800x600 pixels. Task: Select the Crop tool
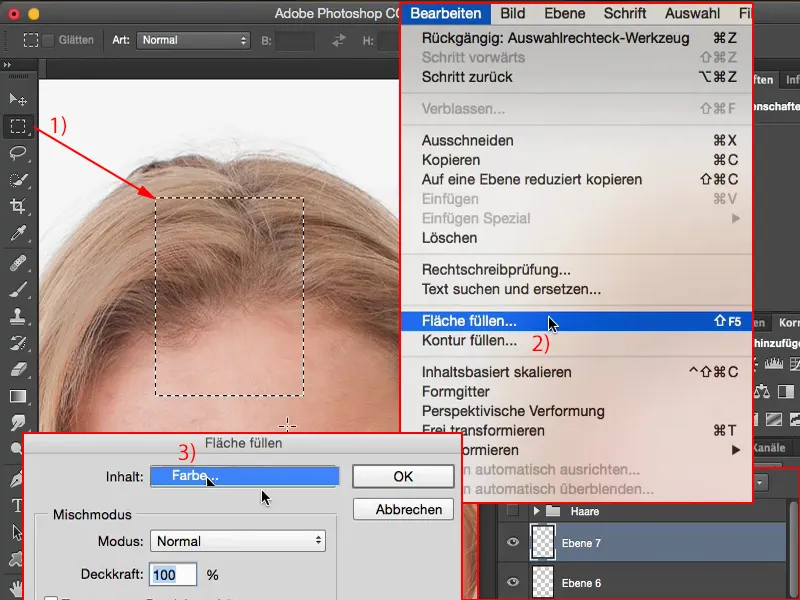(x=18, y=206)
